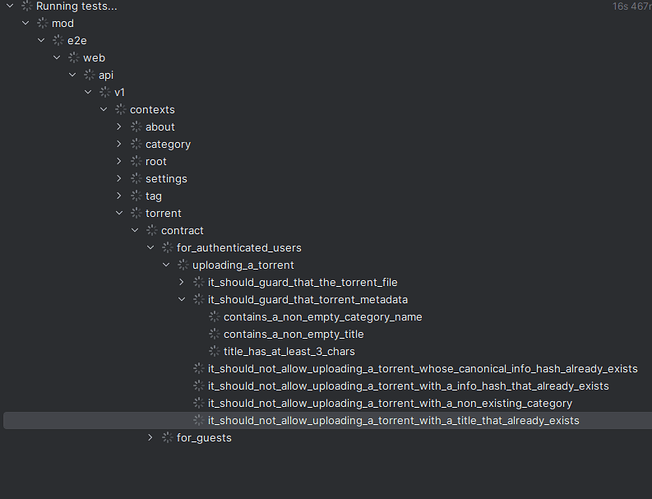This screenshot has height=499, width=652.
Task: Collapse the contract node chevron
Action: click(x=135, y=230)
